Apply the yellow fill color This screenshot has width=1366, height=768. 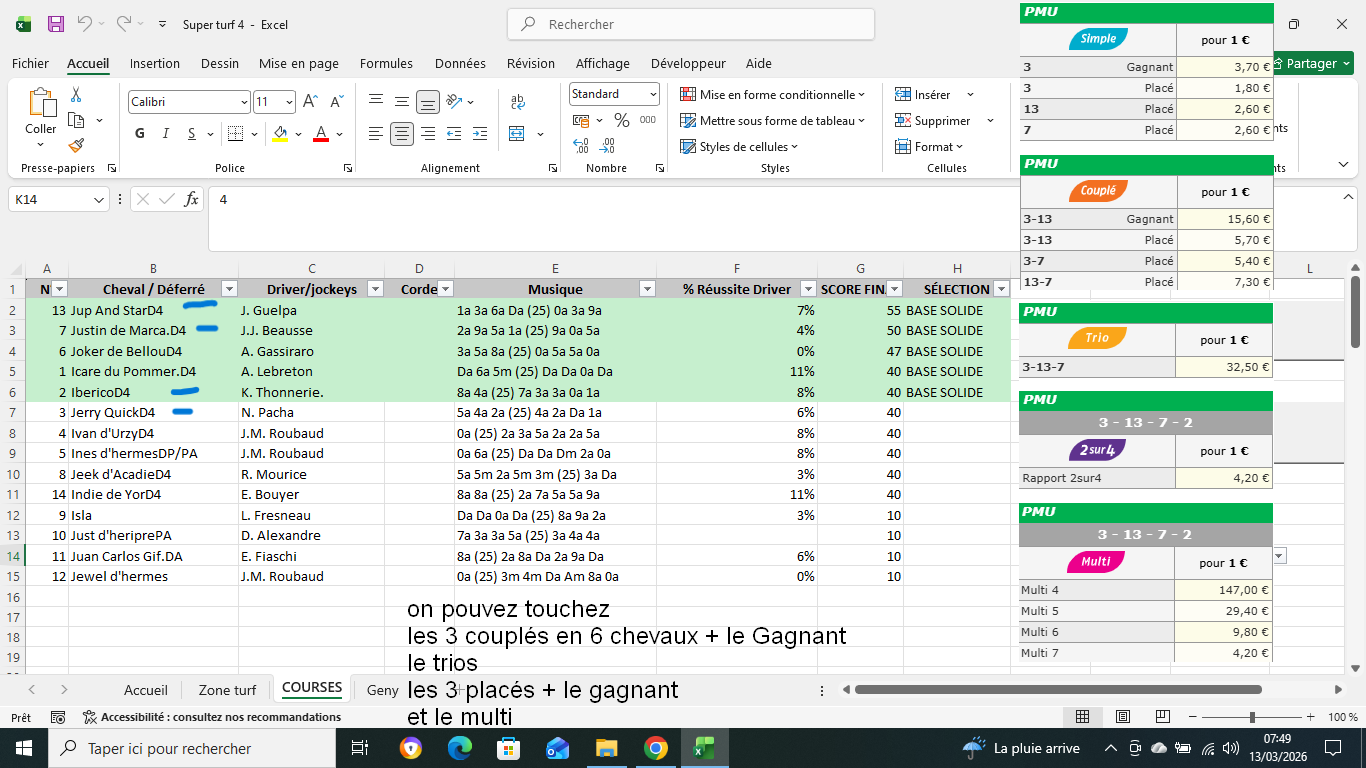[280, 134]
